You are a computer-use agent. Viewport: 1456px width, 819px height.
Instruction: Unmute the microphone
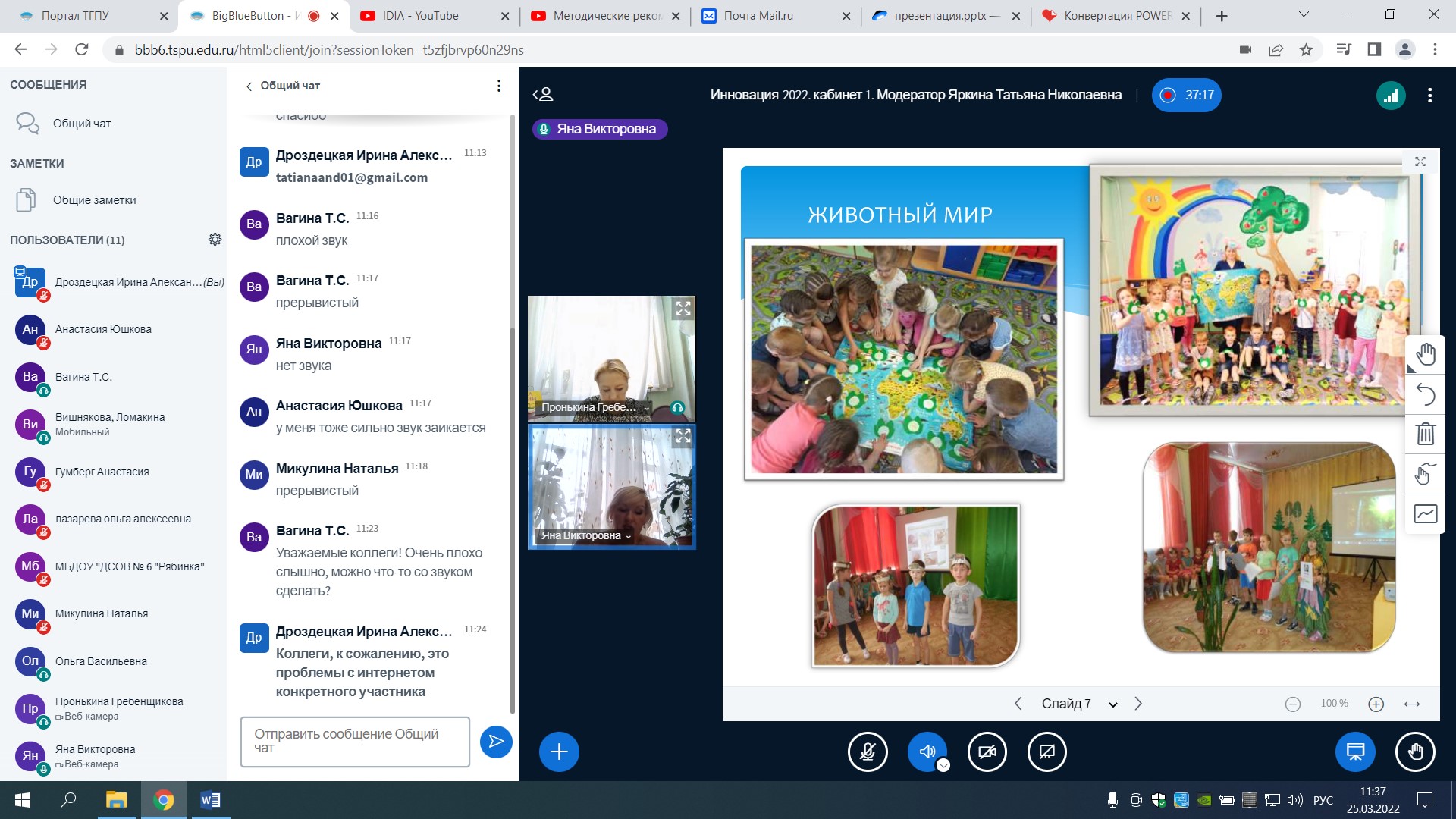coord(868,752)
